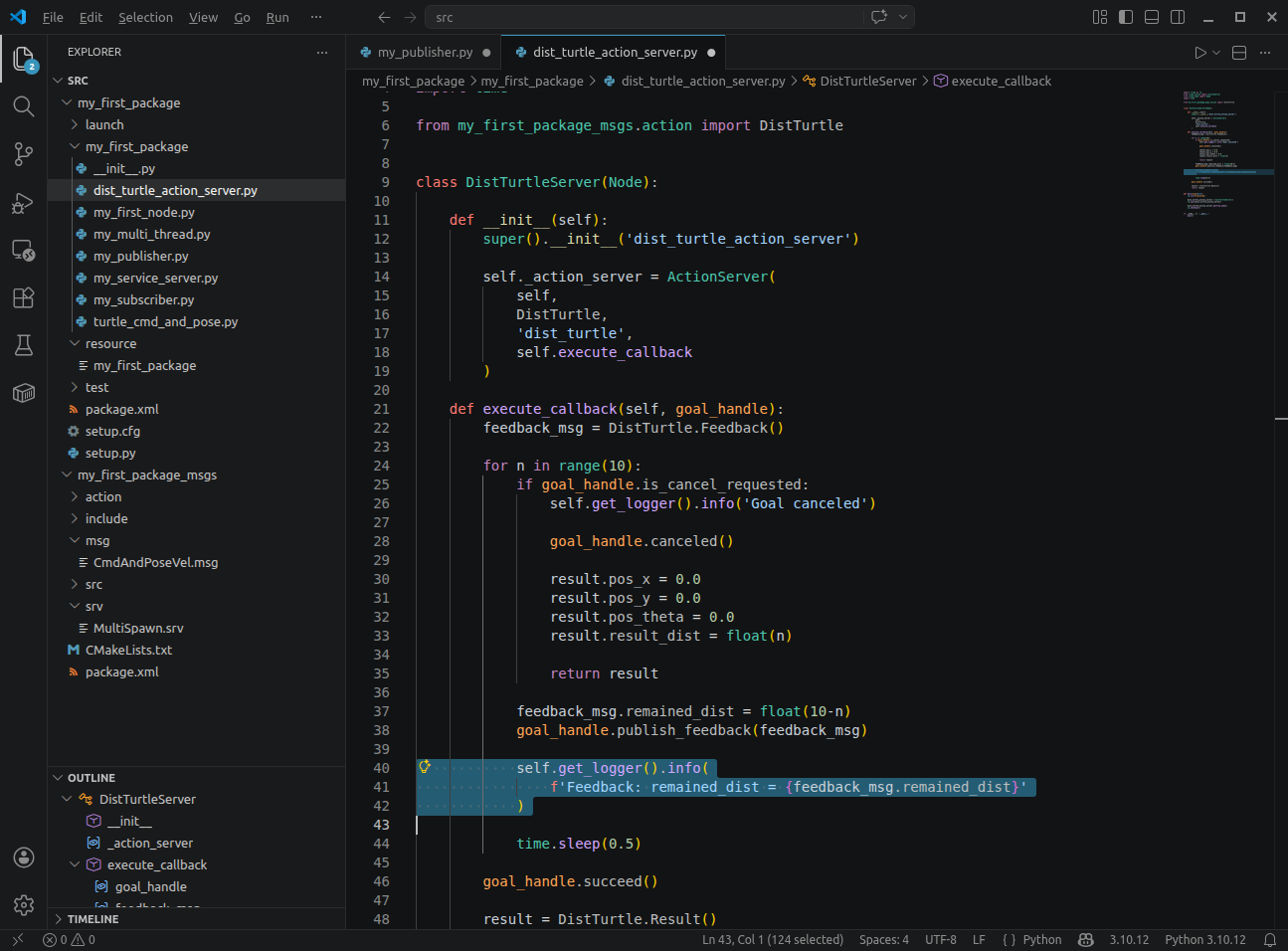This screenshot has height=951, width=1288.
Task: Collapse the OUTLINE section
Action: 197,778
